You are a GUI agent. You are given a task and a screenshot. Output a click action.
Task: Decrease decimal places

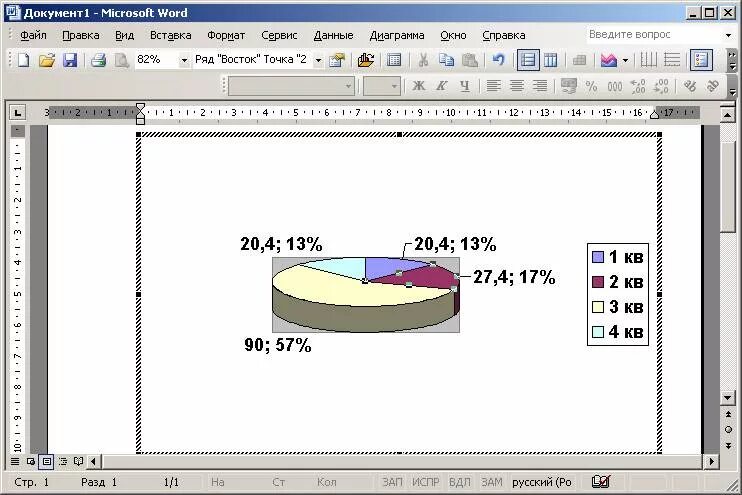(x=661, y=86)
